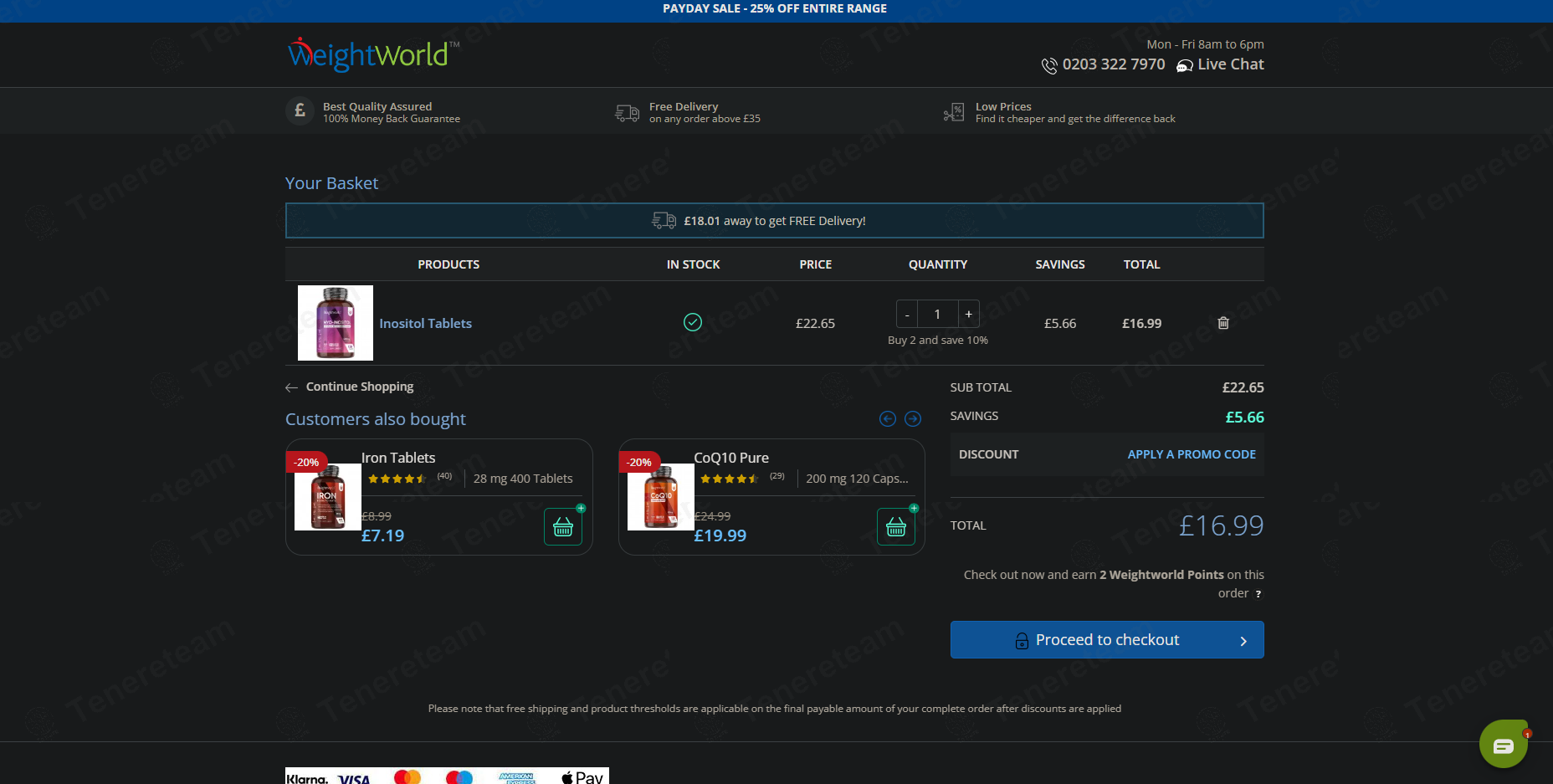Viewport: 1553px width, 784px height.
Task: Open Inositol Tablets product page
Action: tap(425, 324)
